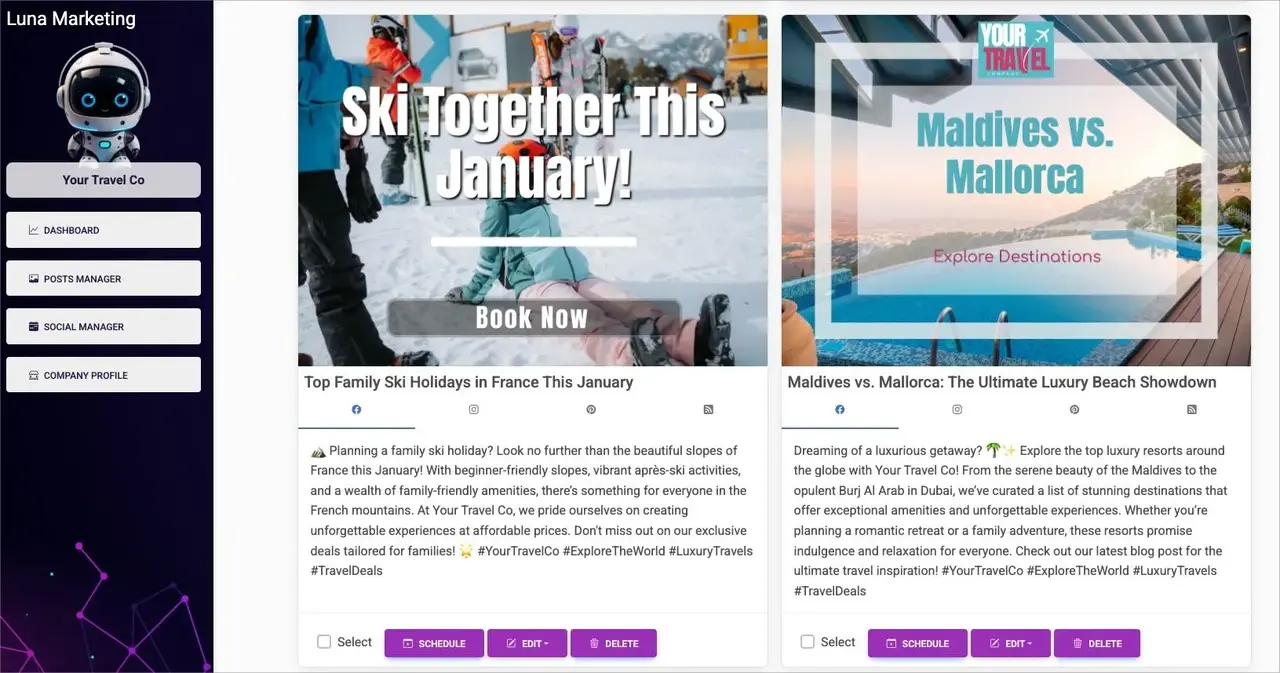The image size is (1280, 673).
Task: Open Social Manager from sidebar
Action: (x=103, y=326)
